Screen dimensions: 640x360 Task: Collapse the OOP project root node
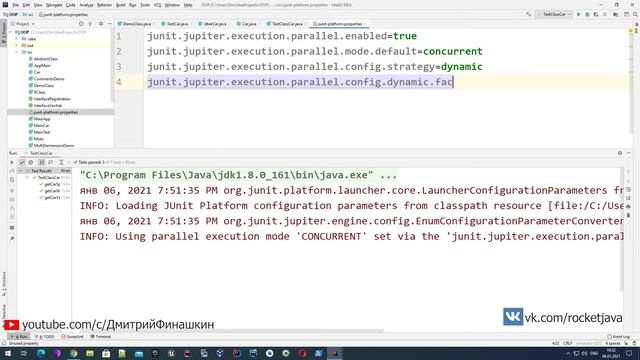[11, 32]
